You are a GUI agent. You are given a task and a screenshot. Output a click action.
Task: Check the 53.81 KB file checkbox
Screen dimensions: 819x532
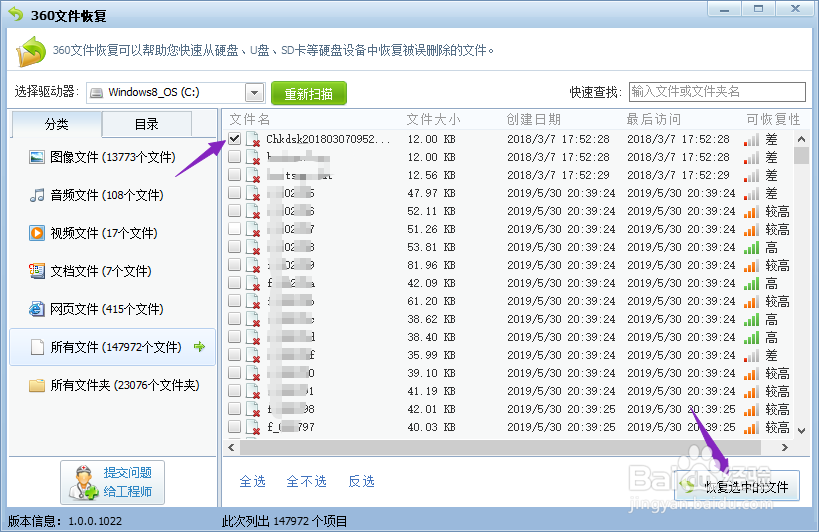point(235,246)
